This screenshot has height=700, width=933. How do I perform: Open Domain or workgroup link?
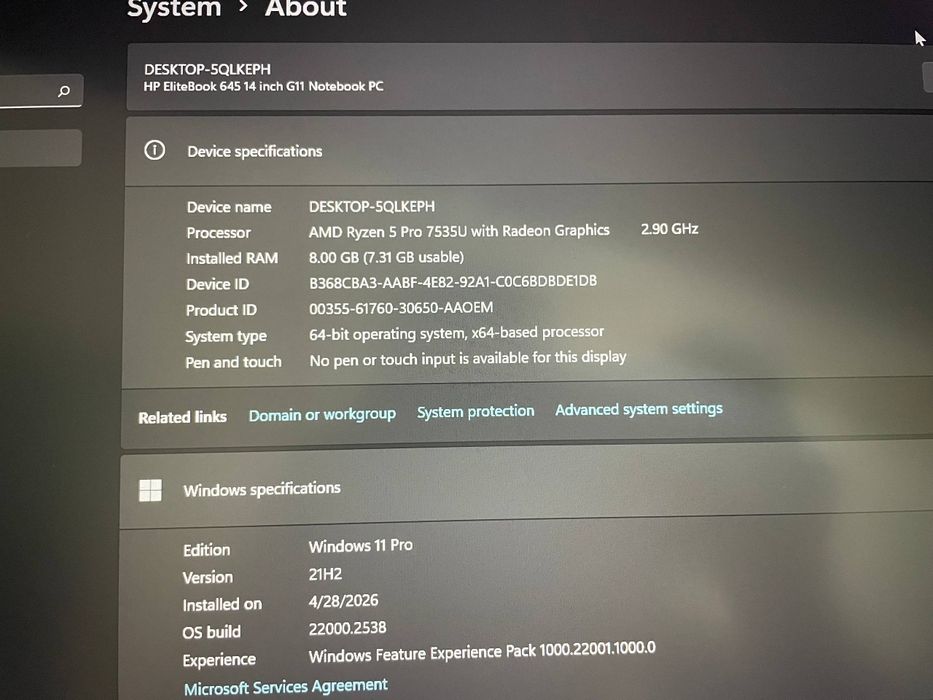(322, 414)
